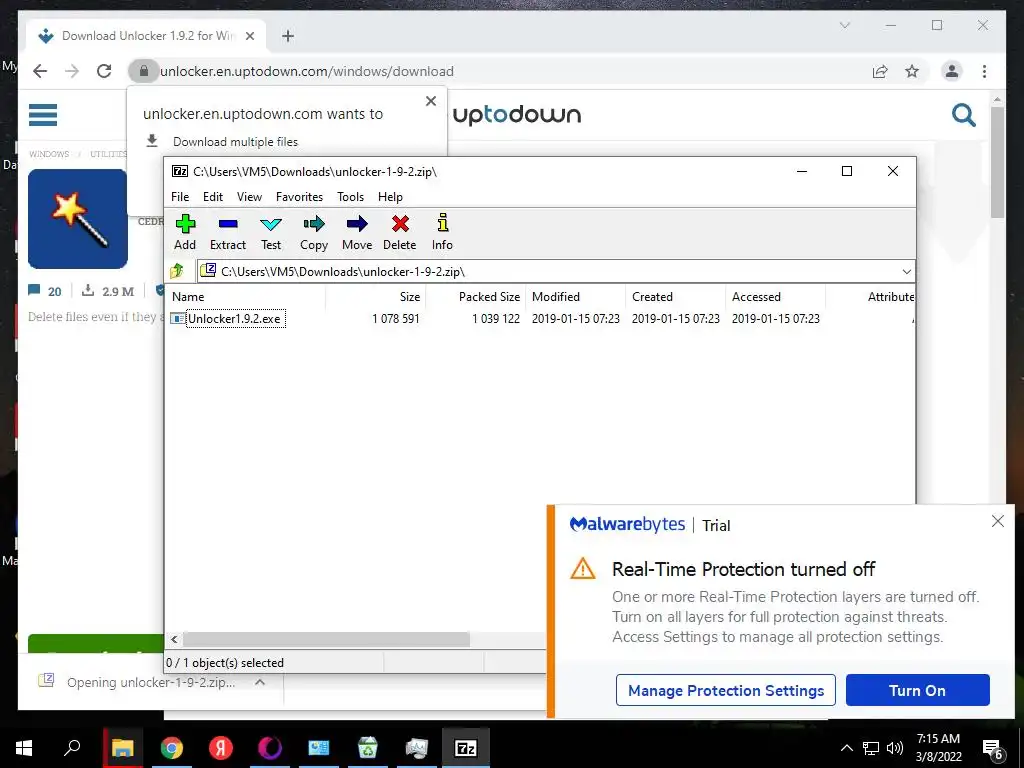Share this page via Chrome share icon
Image resolution: width=1024 pixels, height=768 pixels.
(880, 71)
